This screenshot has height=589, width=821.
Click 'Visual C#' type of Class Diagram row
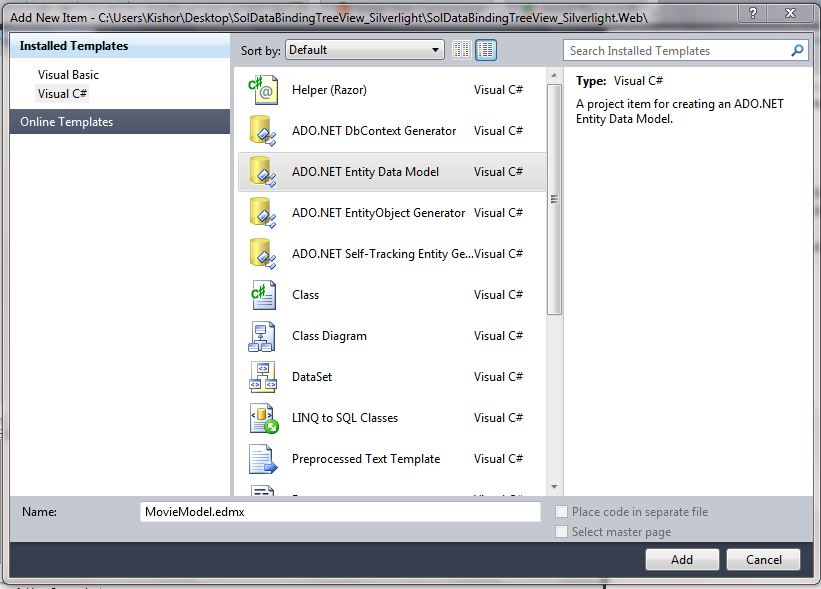498,336
